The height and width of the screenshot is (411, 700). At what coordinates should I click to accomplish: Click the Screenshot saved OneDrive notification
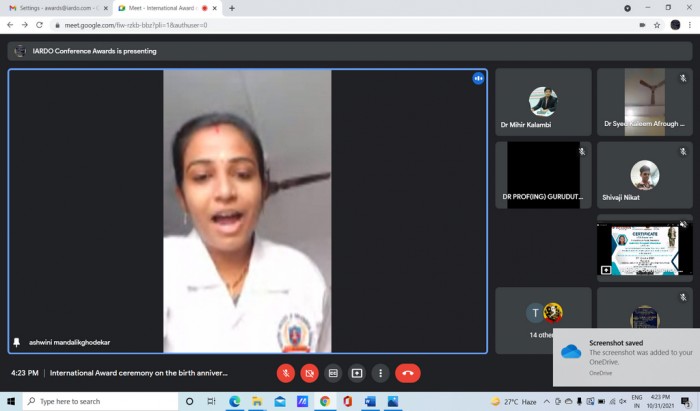[626, 357]
